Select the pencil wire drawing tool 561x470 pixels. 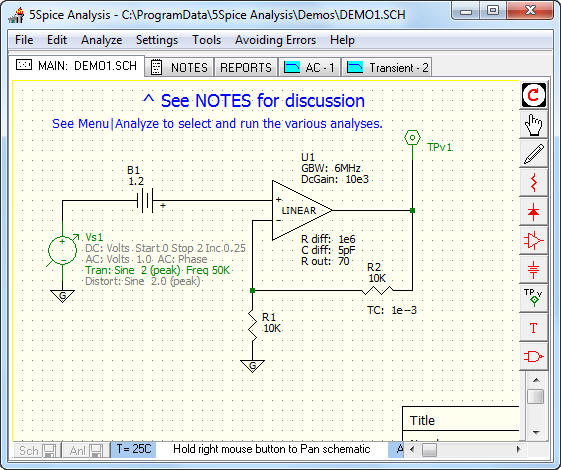pyautogui.click(x=533, y=154)
